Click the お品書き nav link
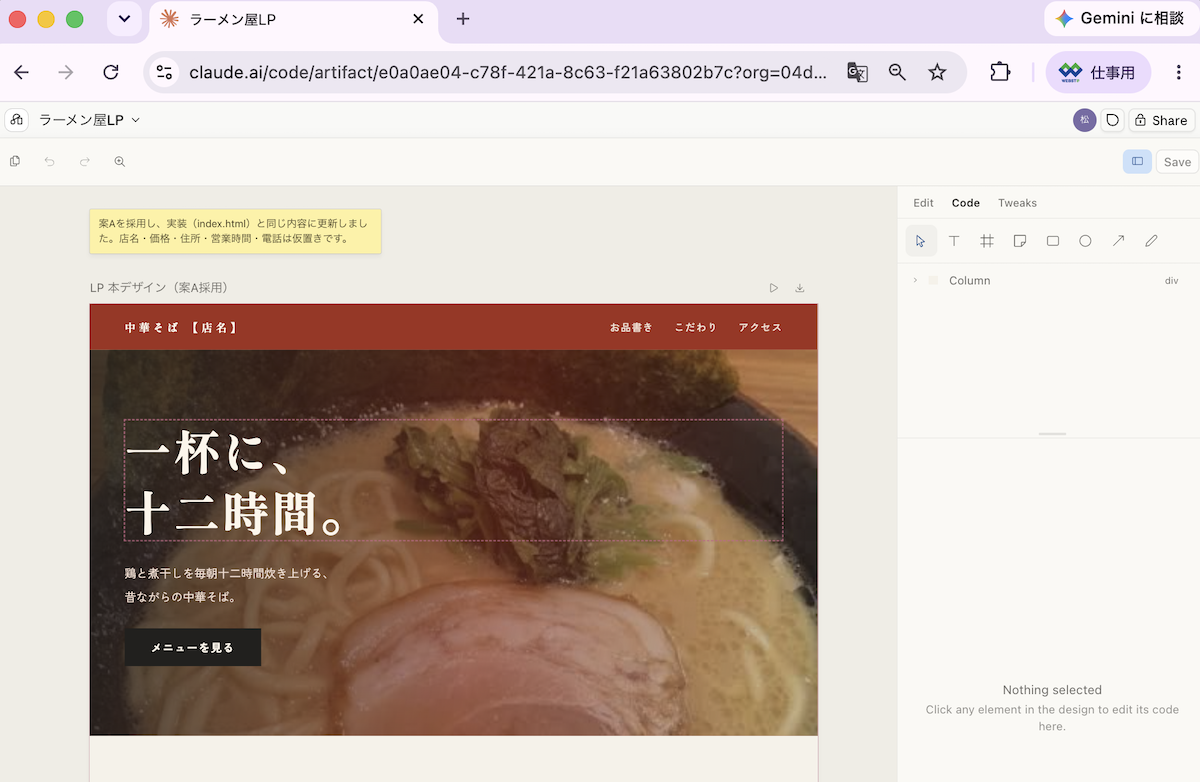 (631, 327)
